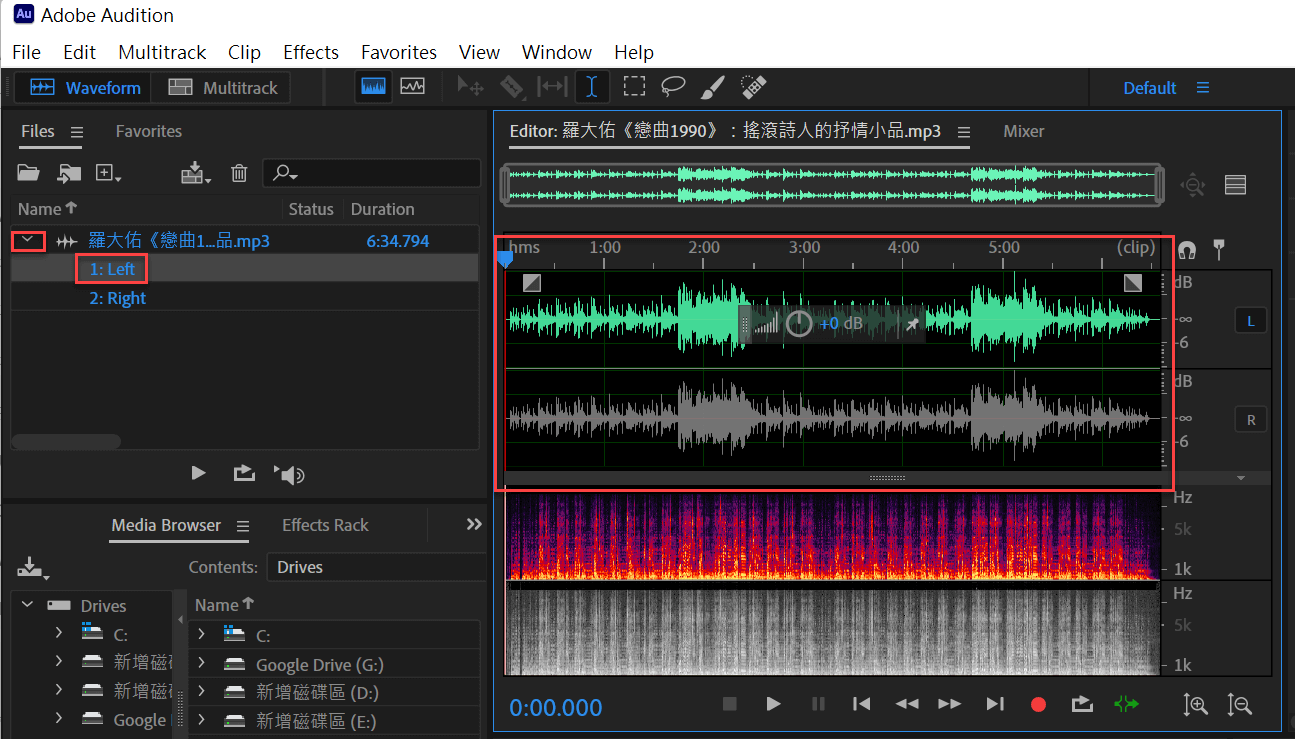Open the Contents Drives dropdown
Viewport: 1295px width, 739px height.
pos(375,567)
